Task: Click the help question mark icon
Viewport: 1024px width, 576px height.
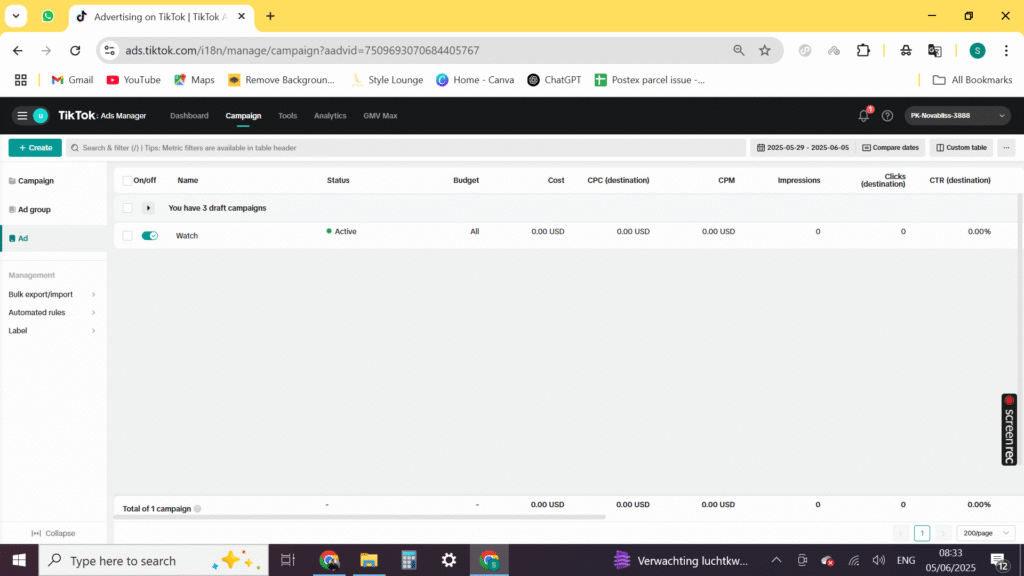Action: [x=887, y=116]
